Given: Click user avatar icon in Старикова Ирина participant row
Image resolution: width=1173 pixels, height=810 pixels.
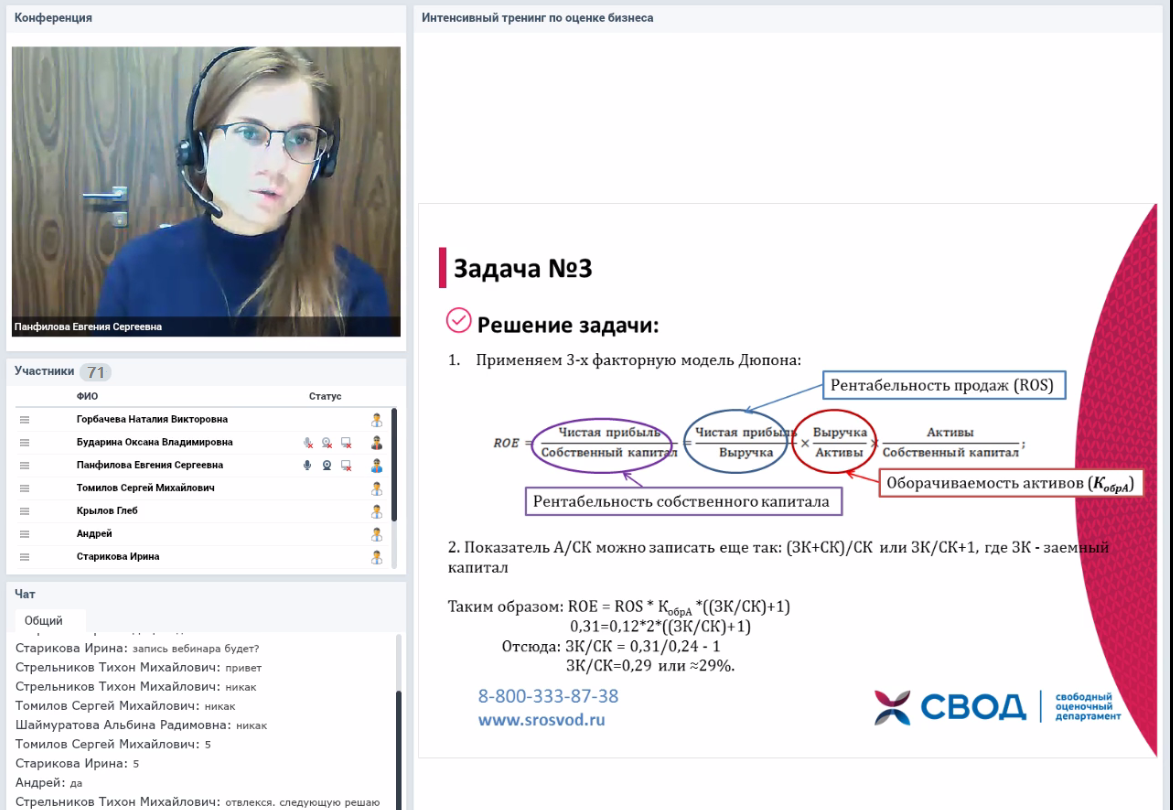Looking at the screenshot, I should (x=377, y=557).
